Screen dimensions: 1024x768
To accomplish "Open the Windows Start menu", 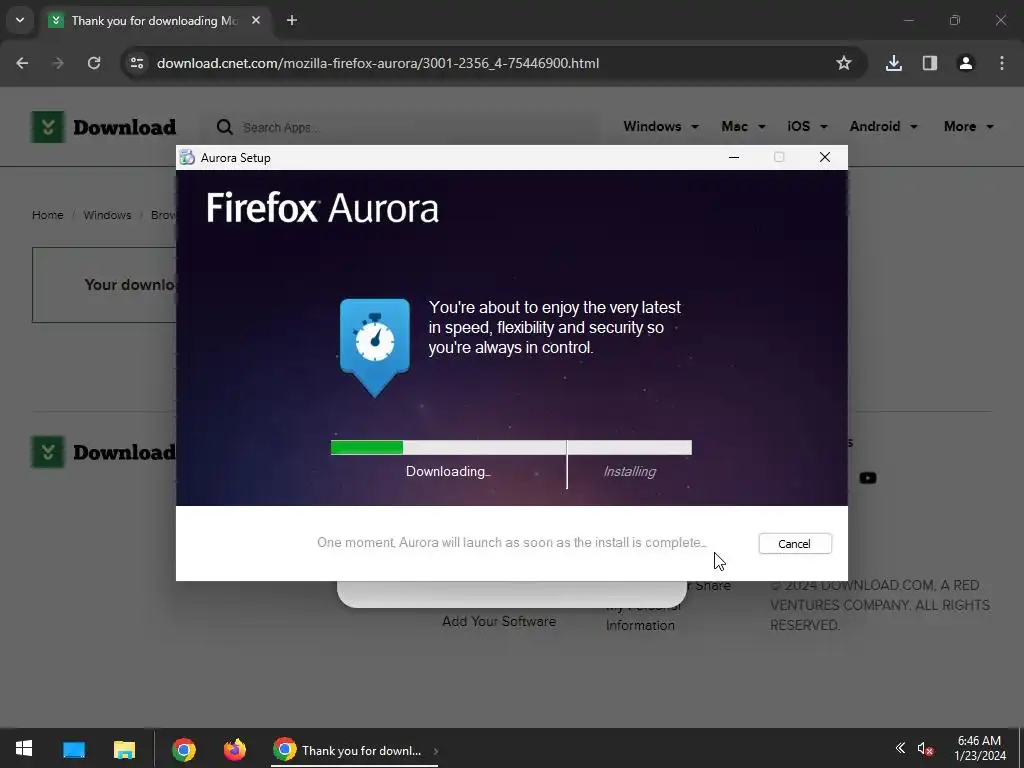I will pyautogui.click(x=24, y=748).
